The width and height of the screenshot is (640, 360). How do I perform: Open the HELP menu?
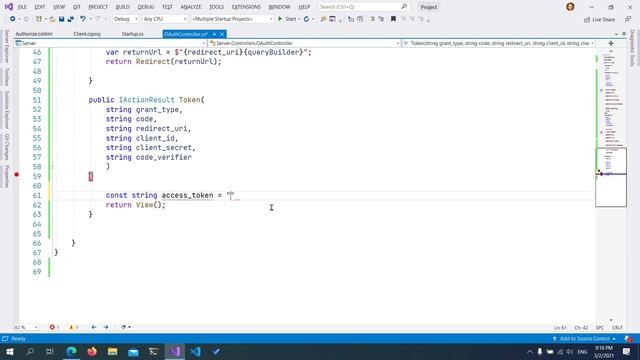click(304, 7)
